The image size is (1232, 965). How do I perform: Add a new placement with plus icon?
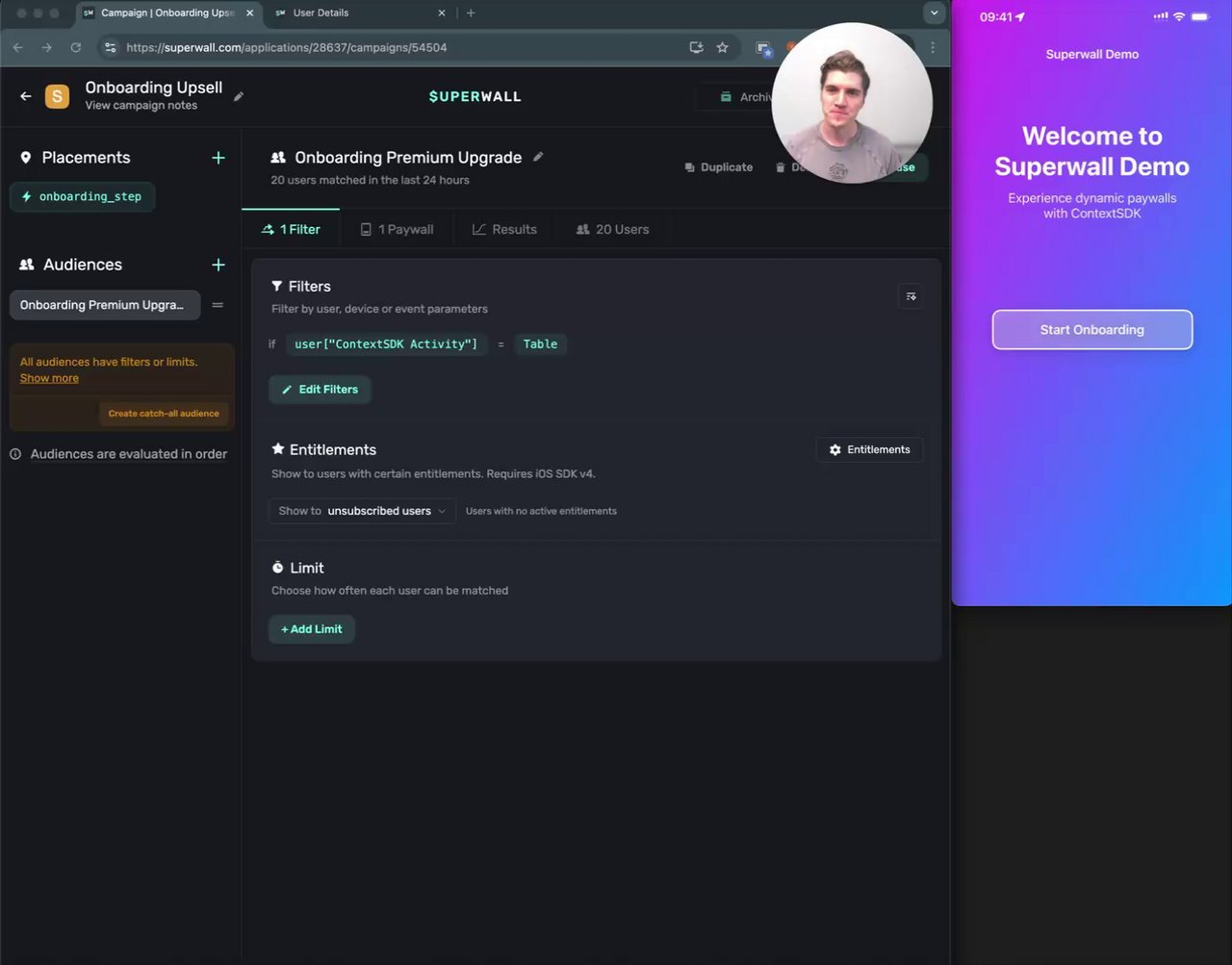click(218, 158)
